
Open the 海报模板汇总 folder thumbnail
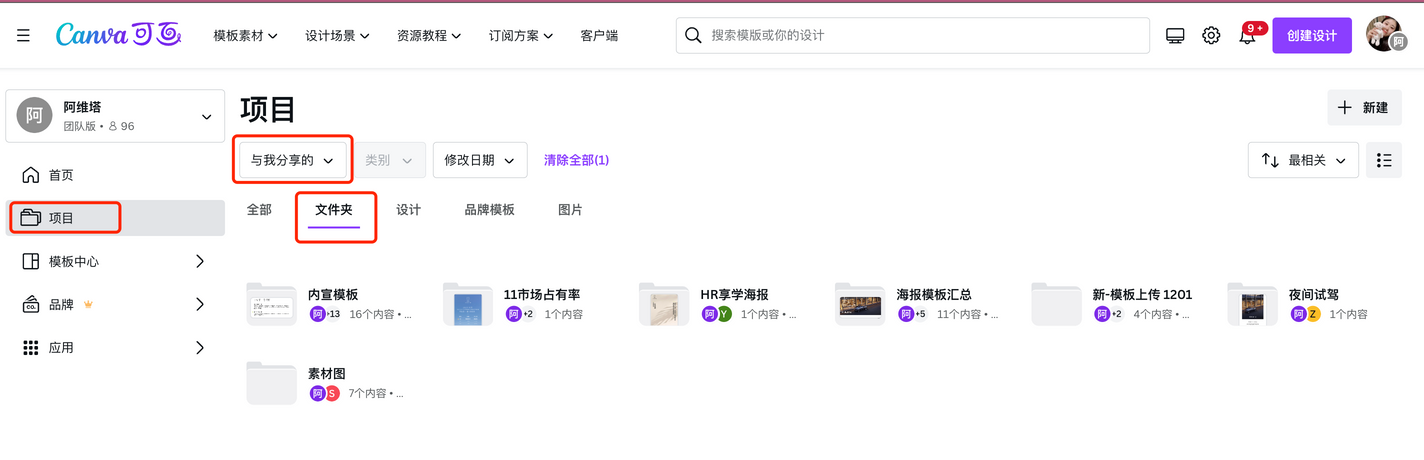pyautogui.click(x=860, y=303)
